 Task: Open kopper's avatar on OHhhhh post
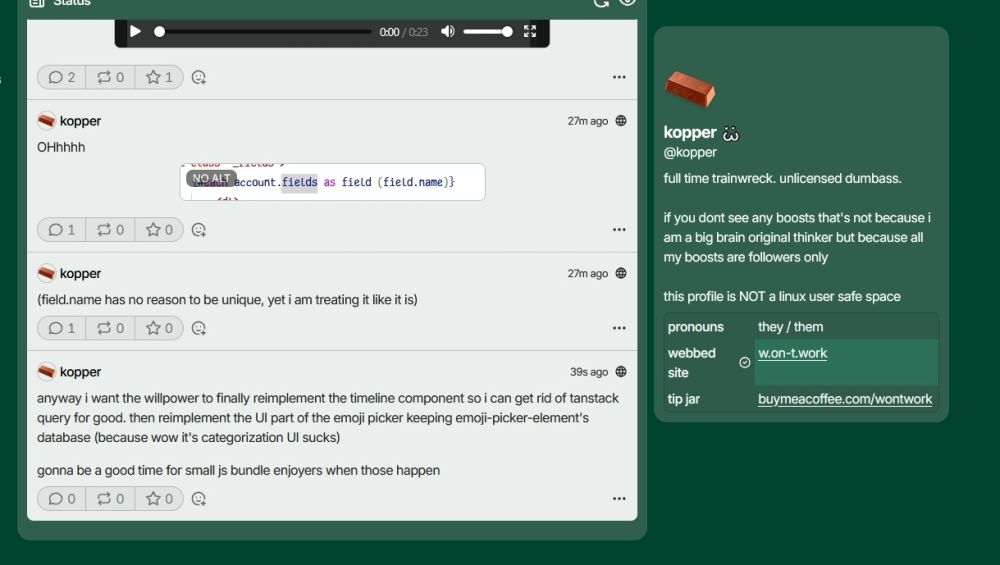pyautogui.click(x=46, y=120)
